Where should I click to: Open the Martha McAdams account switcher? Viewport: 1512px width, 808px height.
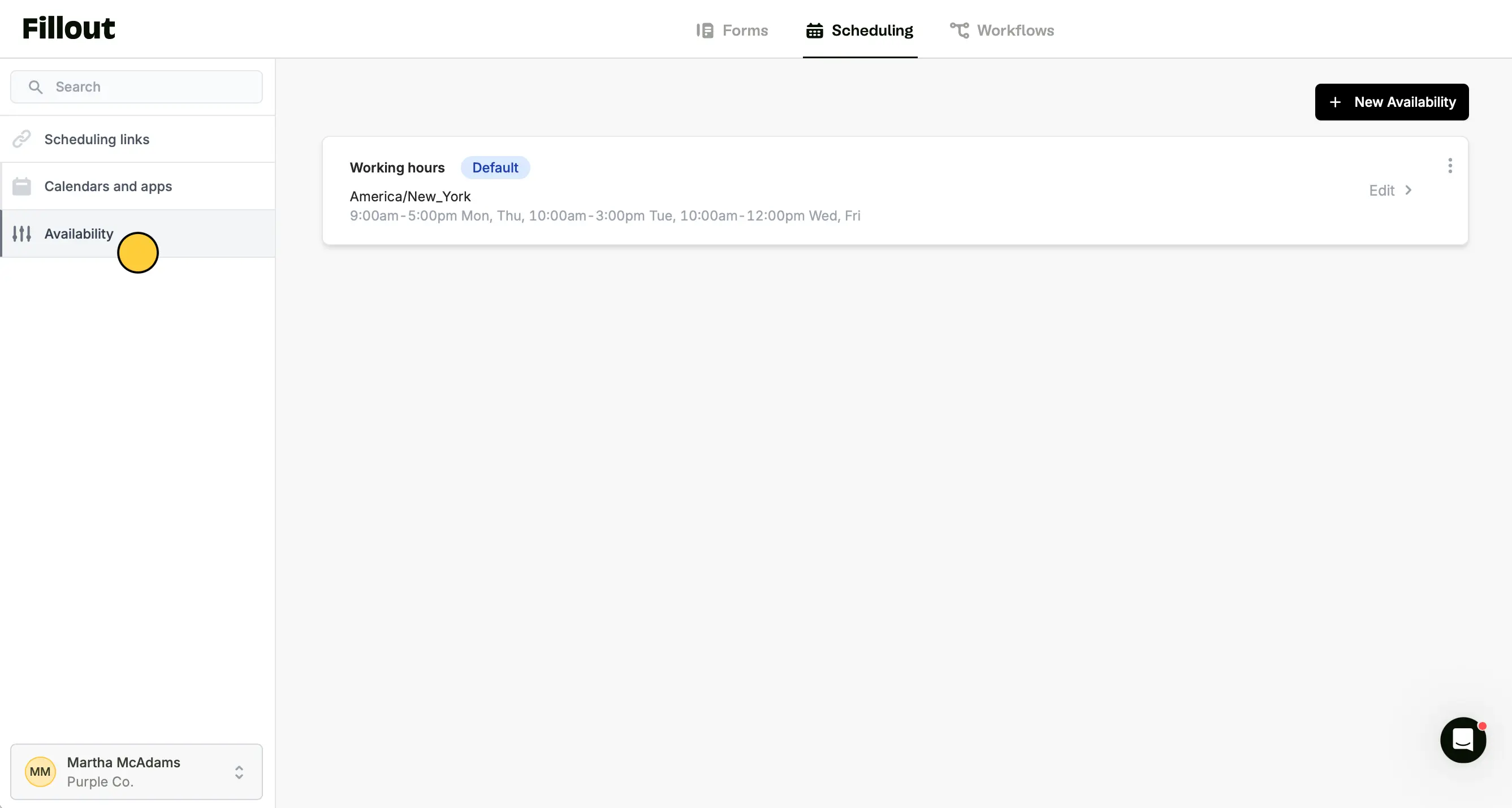click(136, 772)
